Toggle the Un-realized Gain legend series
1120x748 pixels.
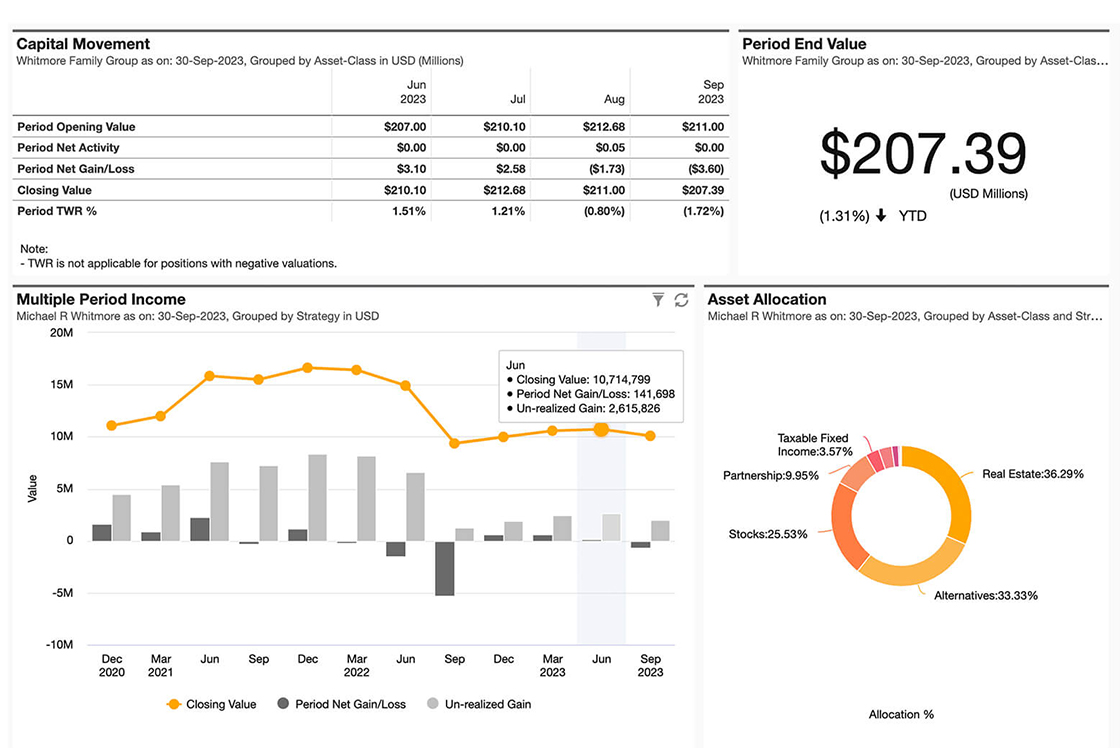click(479, 704)
